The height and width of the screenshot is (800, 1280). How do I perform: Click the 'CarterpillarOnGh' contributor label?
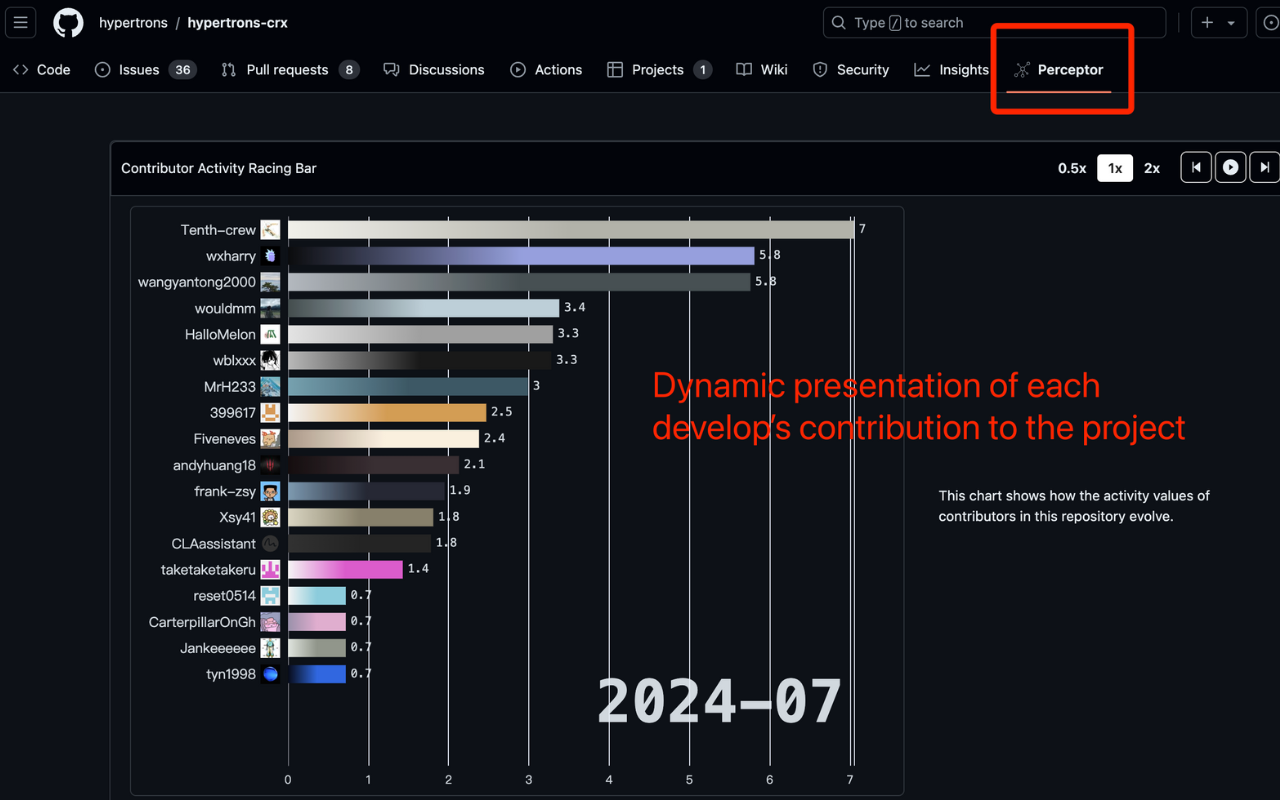coord(202,622)
